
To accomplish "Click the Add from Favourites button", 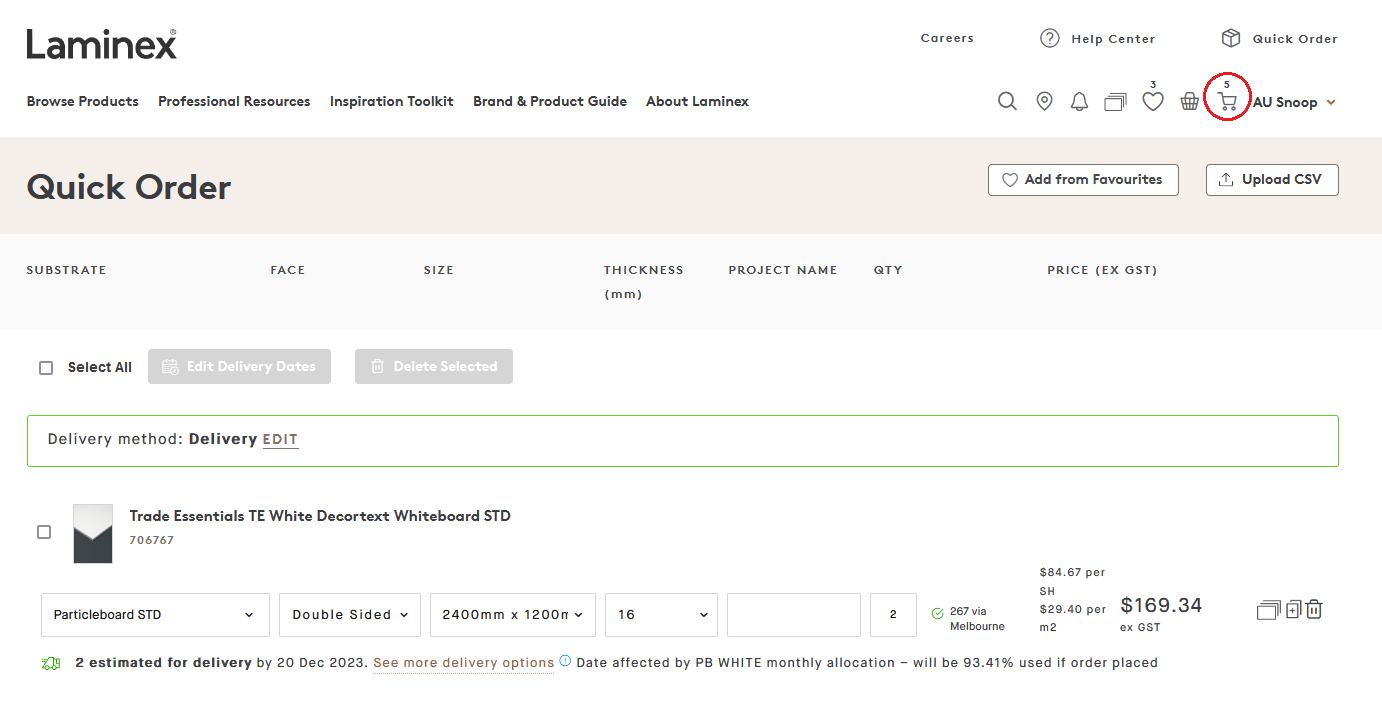I will click(1083, 180).
